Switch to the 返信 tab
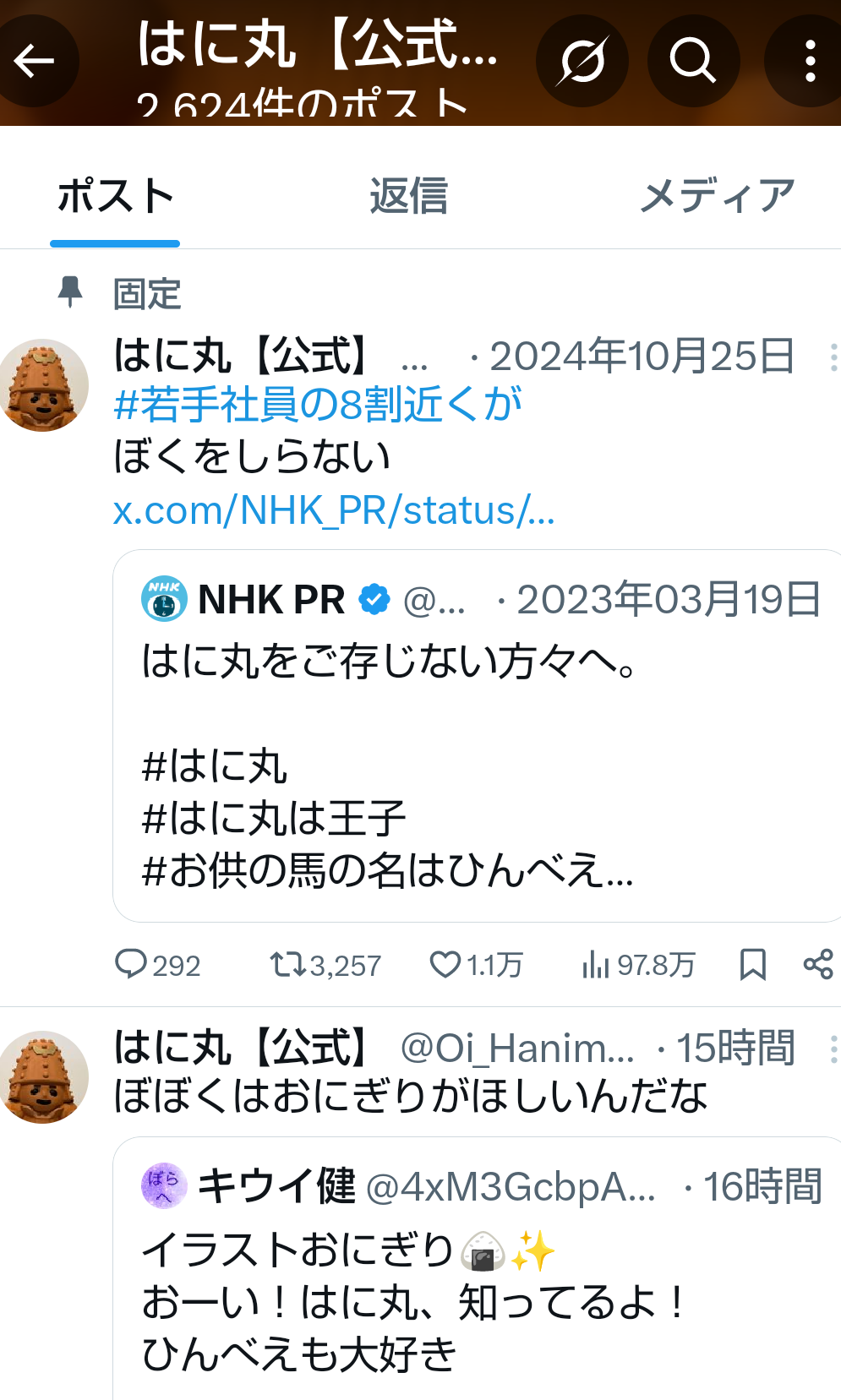This screenshot has height=1400, width=841. 408,196
